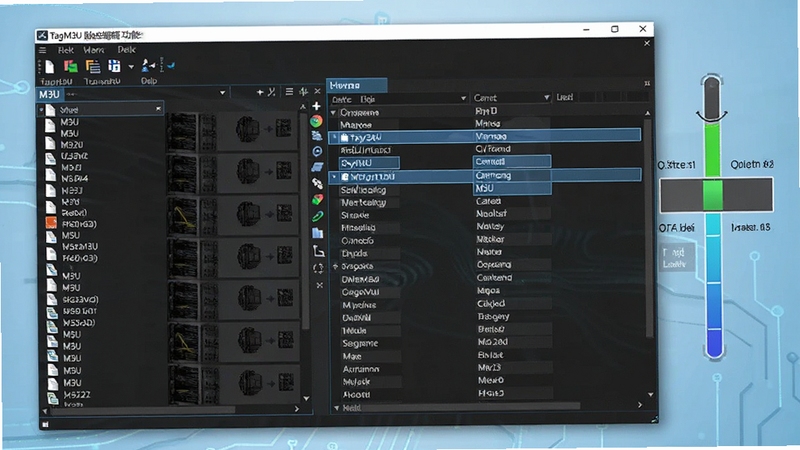Click the person with megaphone toolbar icon
Screen dimensions: 800x450
(148, 65)
